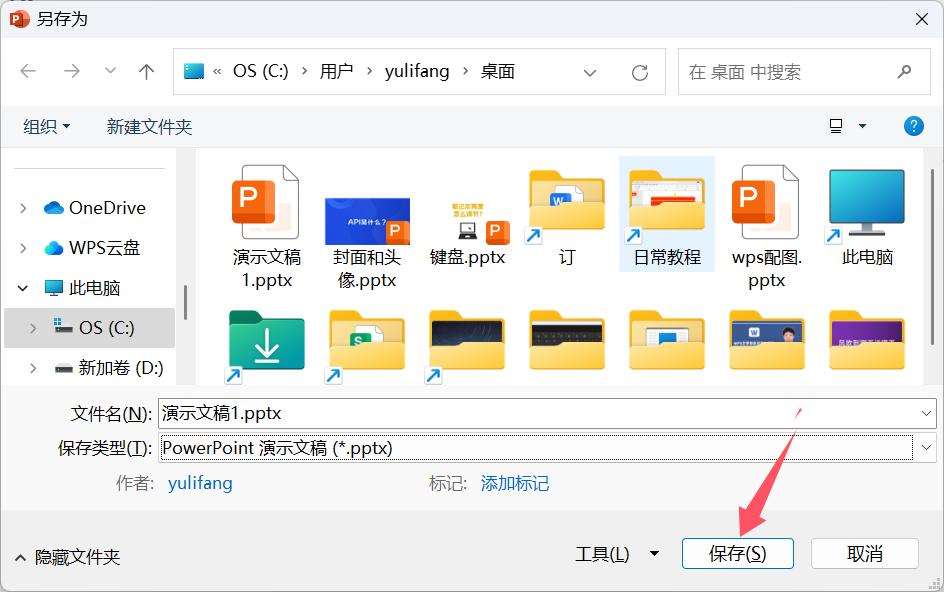This screenshot has width=944, height=592.
Task: Select 桌面 in the address path
Action: 497,71
